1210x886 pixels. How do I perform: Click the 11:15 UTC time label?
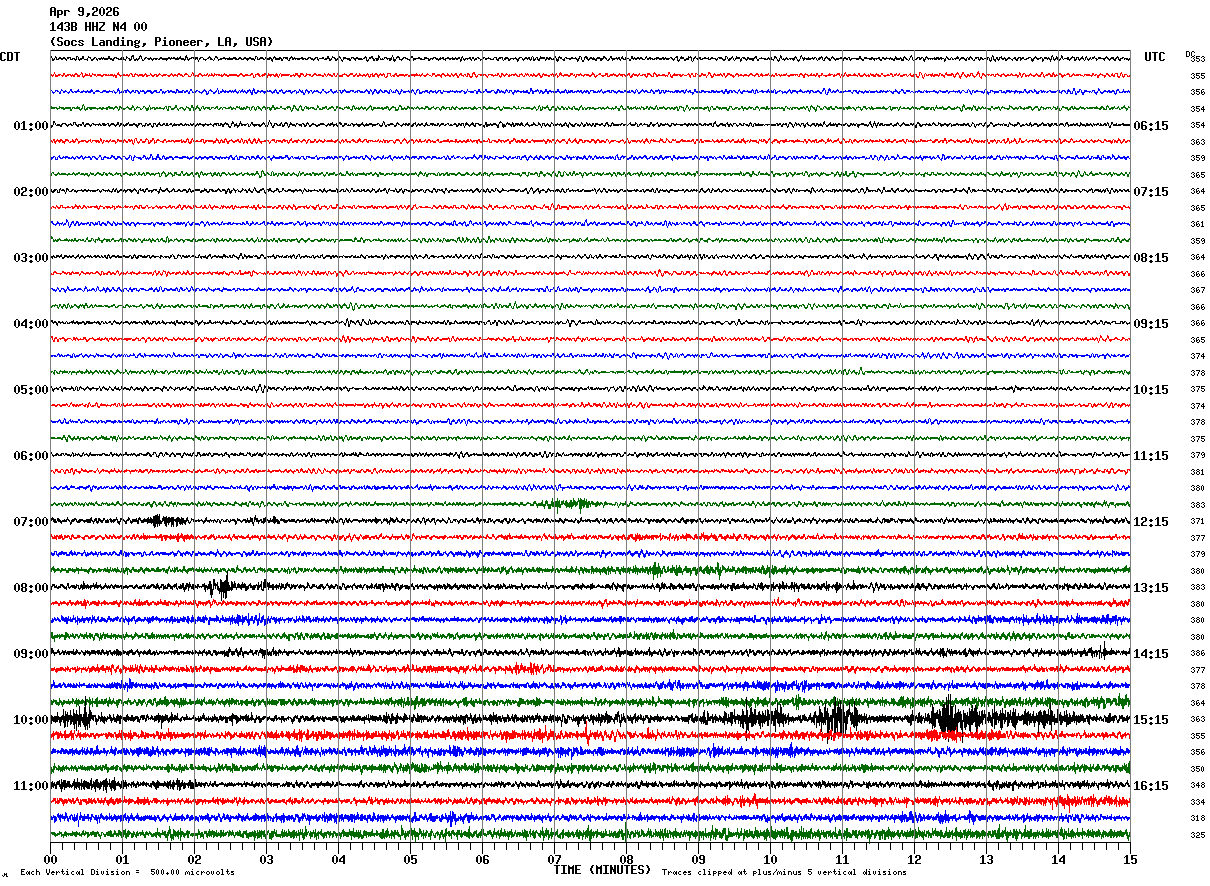tap(1151, 456)
